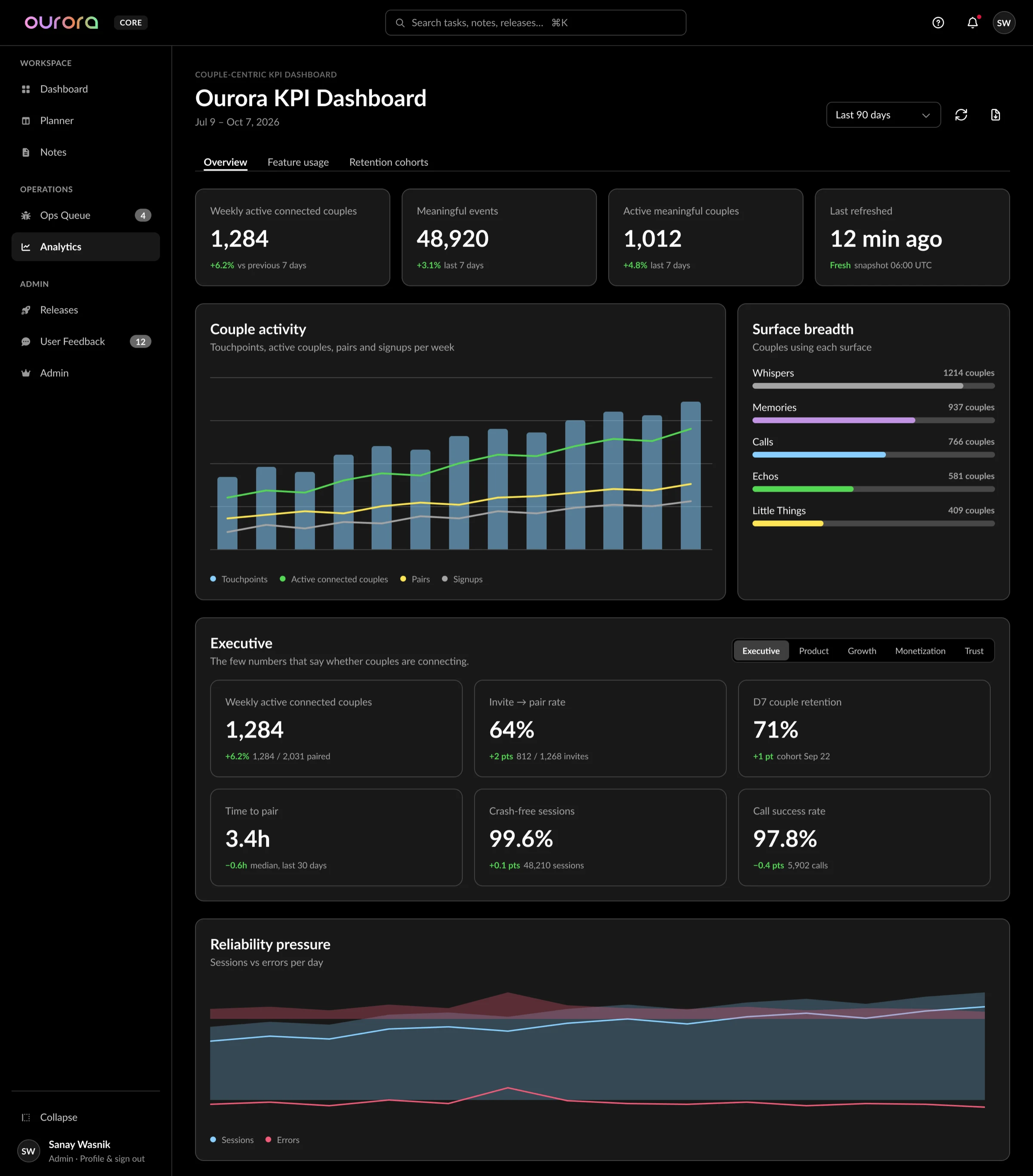Screen dimensions: 1033x1176
Task: Click the Call success rate card
Action: 864,837
